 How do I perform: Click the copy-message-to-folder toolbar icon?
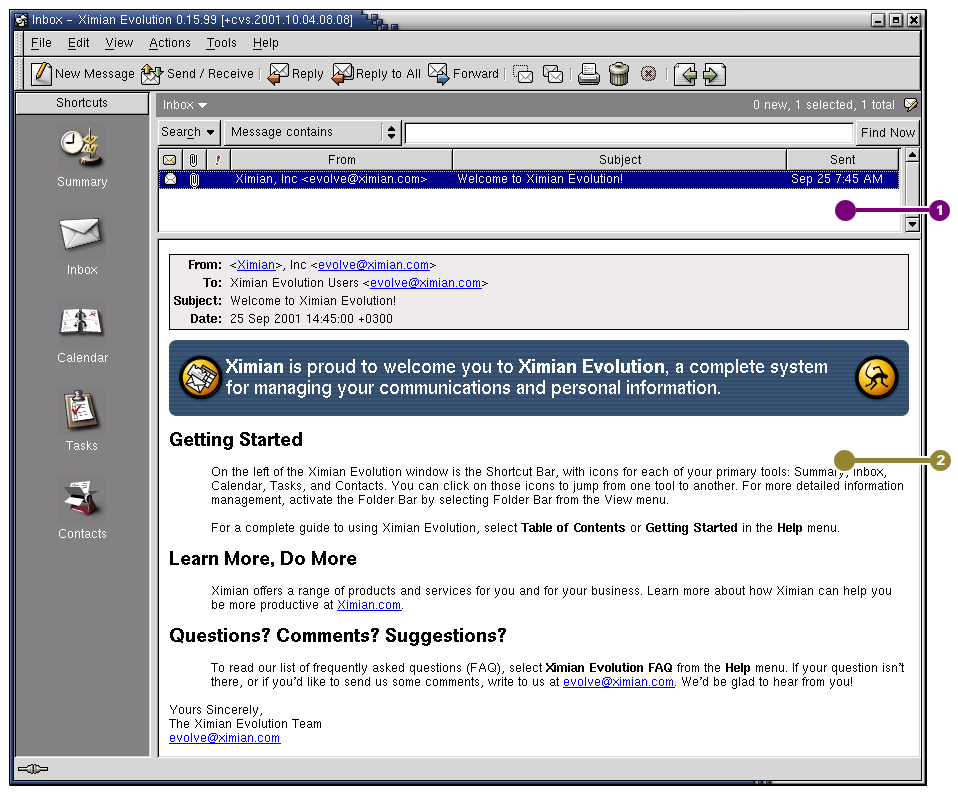pos(553,75)
